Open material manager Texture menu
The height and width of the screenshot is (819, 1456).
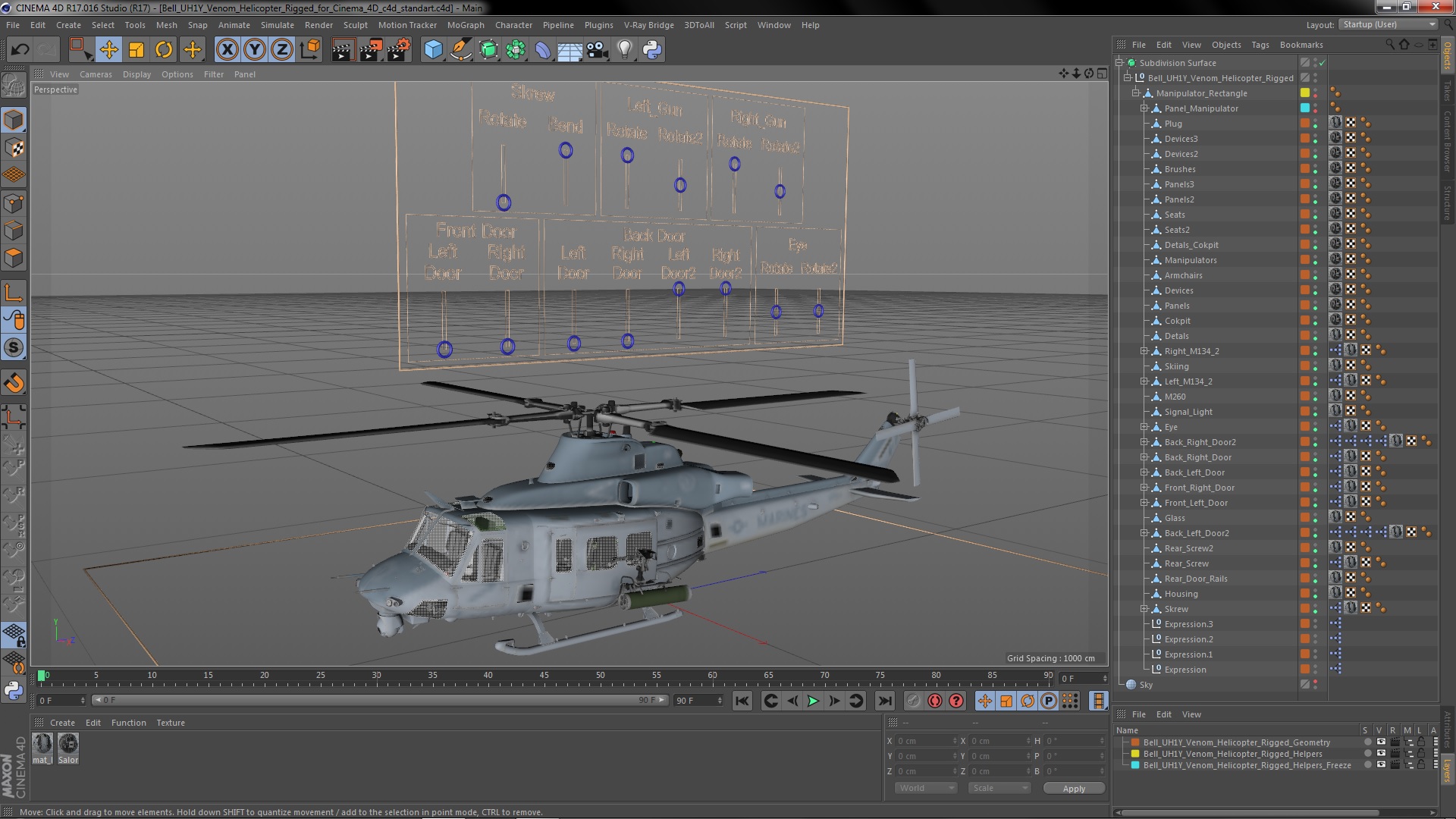pos(171,723)
